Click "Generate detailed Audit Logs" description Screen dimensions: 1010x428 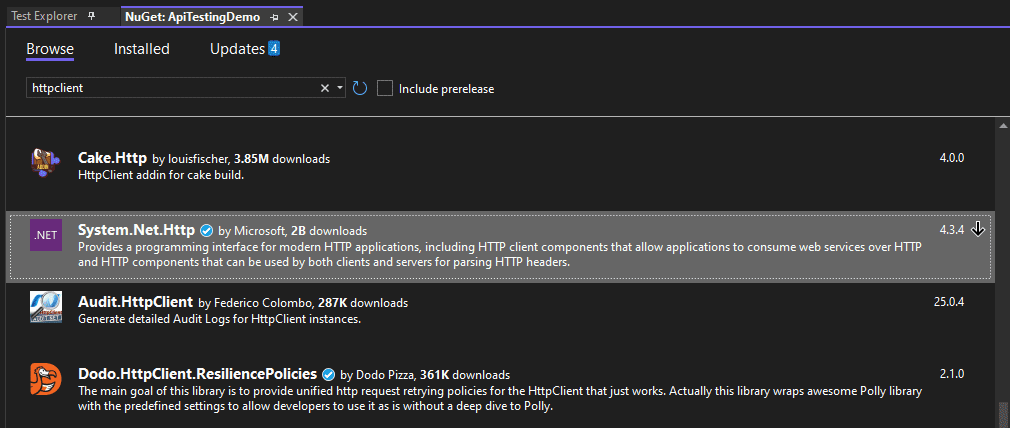pyautogui.click(x=219, y=318)
